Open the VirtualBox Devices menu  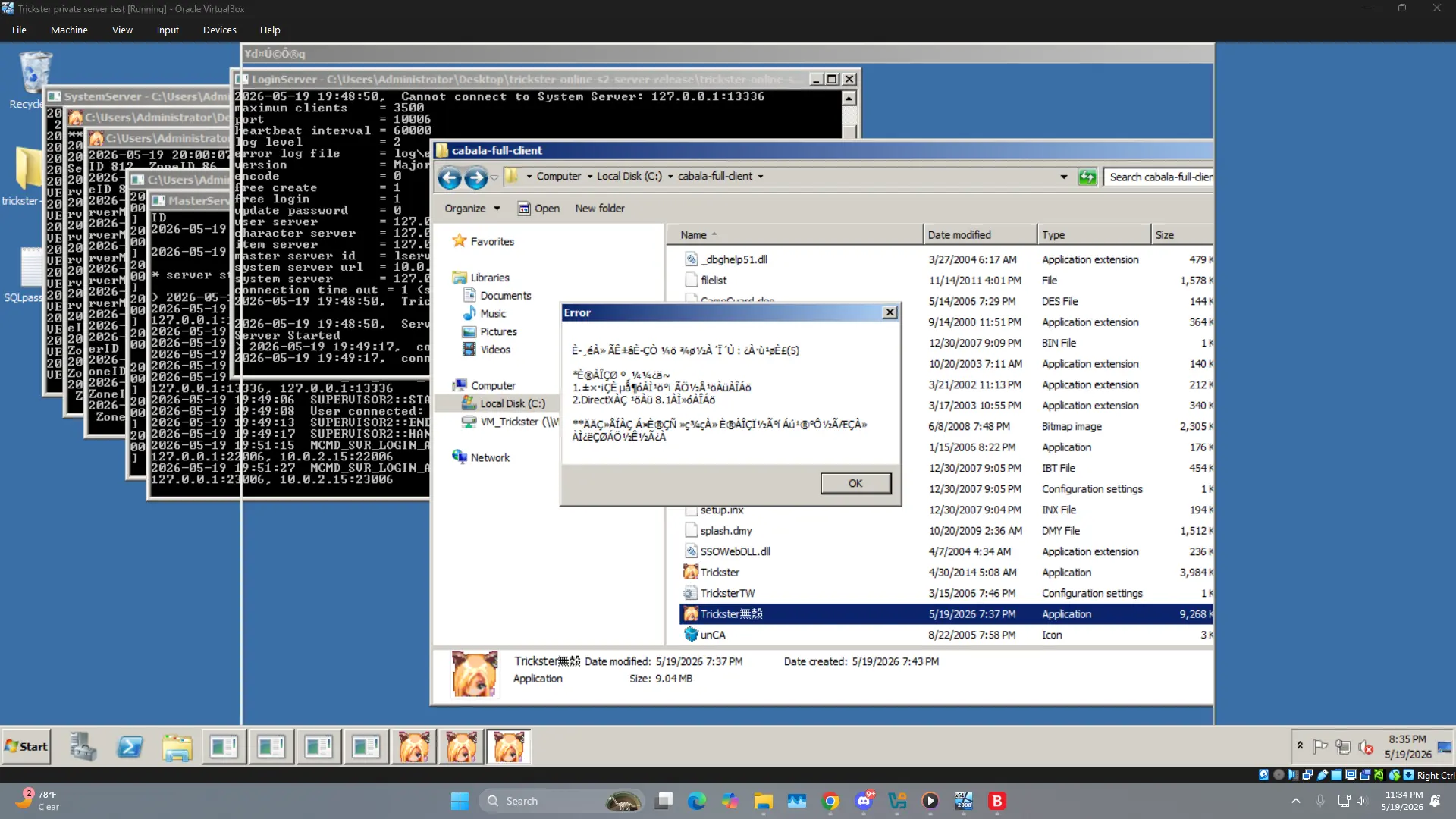[x=219, y=30]
